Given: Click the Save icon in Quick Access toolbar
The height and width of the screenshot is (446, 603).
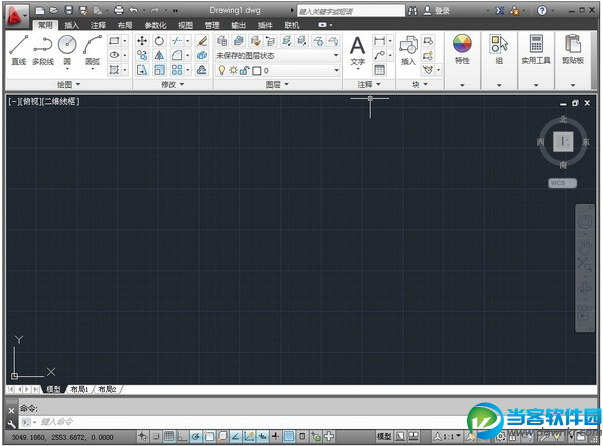Looking at the screenshot, I should coord(68,10).
